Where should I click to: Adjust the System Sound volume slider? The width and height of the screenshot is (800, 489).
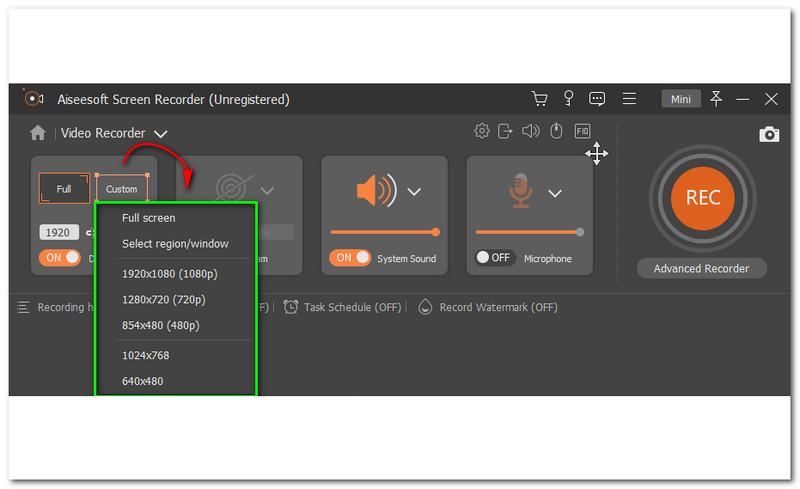pos(385,232)
